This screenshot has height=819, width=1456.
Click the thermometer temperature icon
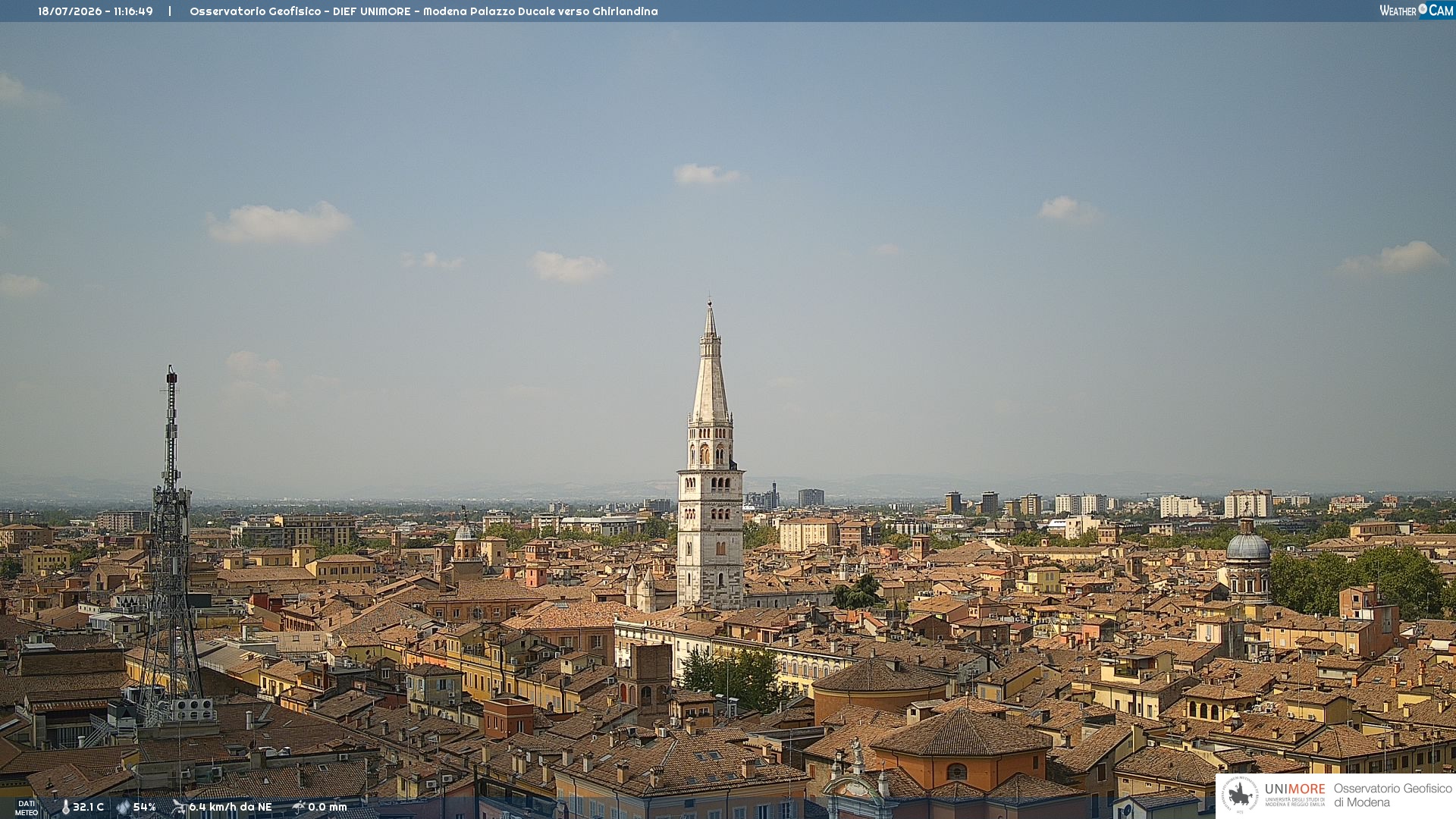click(x=65, y=808)
